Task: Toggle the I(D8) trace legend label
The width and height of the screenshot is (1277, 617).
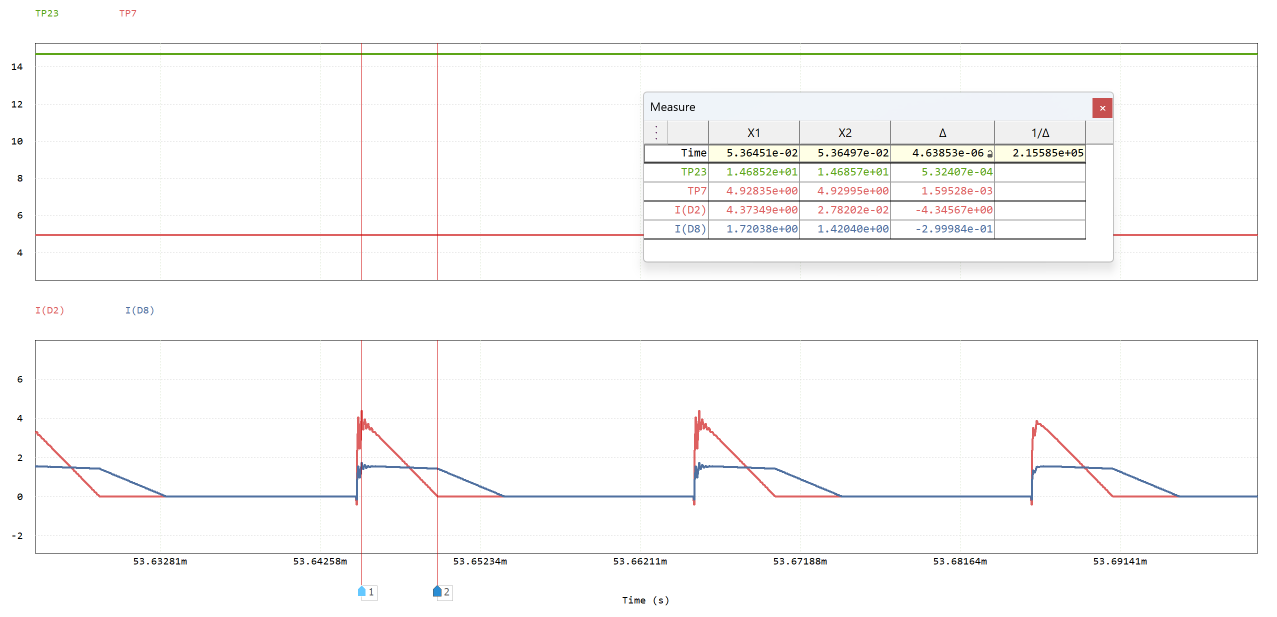Action: click(x=137, y=310)
